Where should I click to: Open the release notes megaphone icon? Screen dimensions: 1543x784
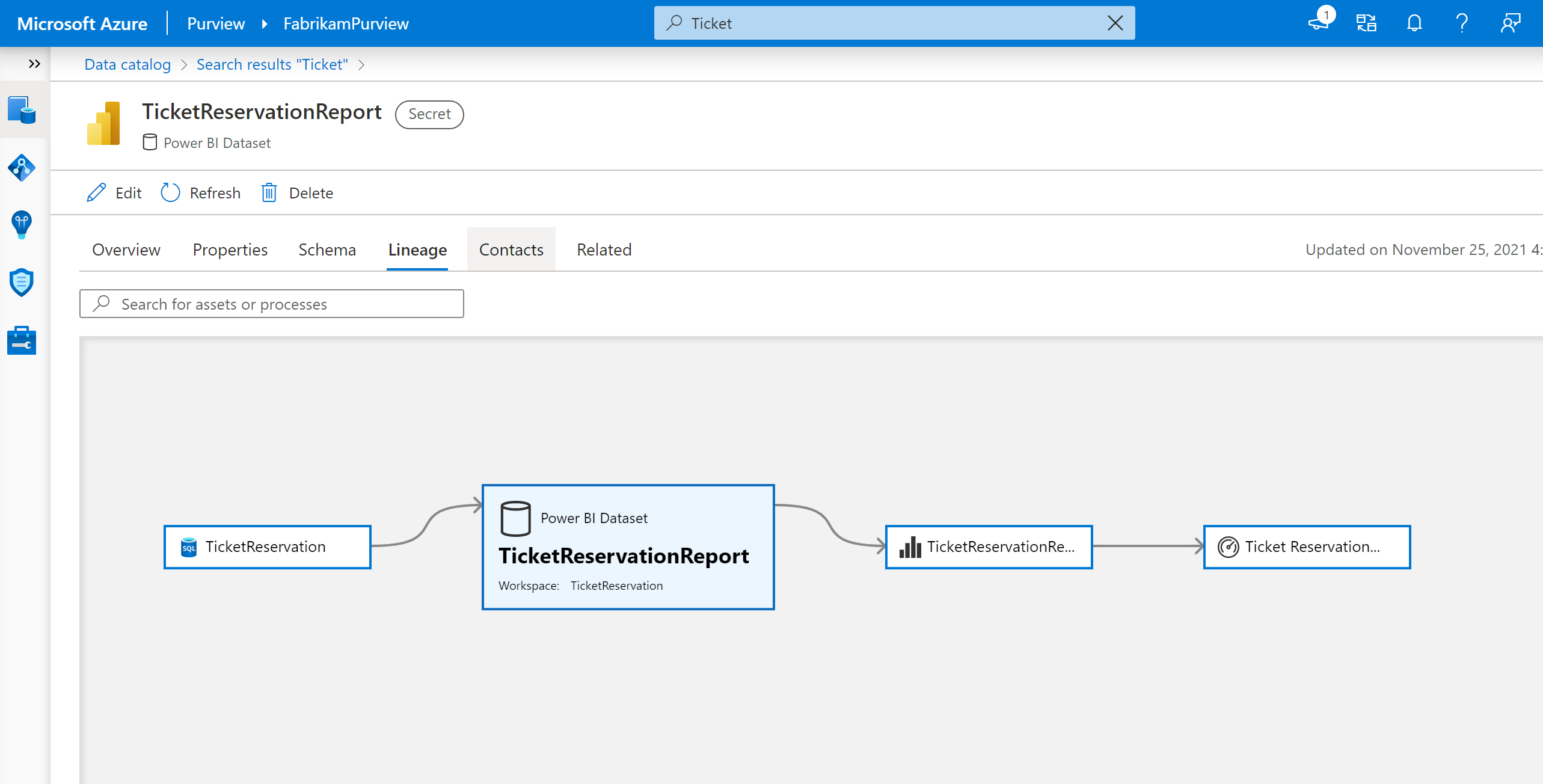[x=1319, y=23]
